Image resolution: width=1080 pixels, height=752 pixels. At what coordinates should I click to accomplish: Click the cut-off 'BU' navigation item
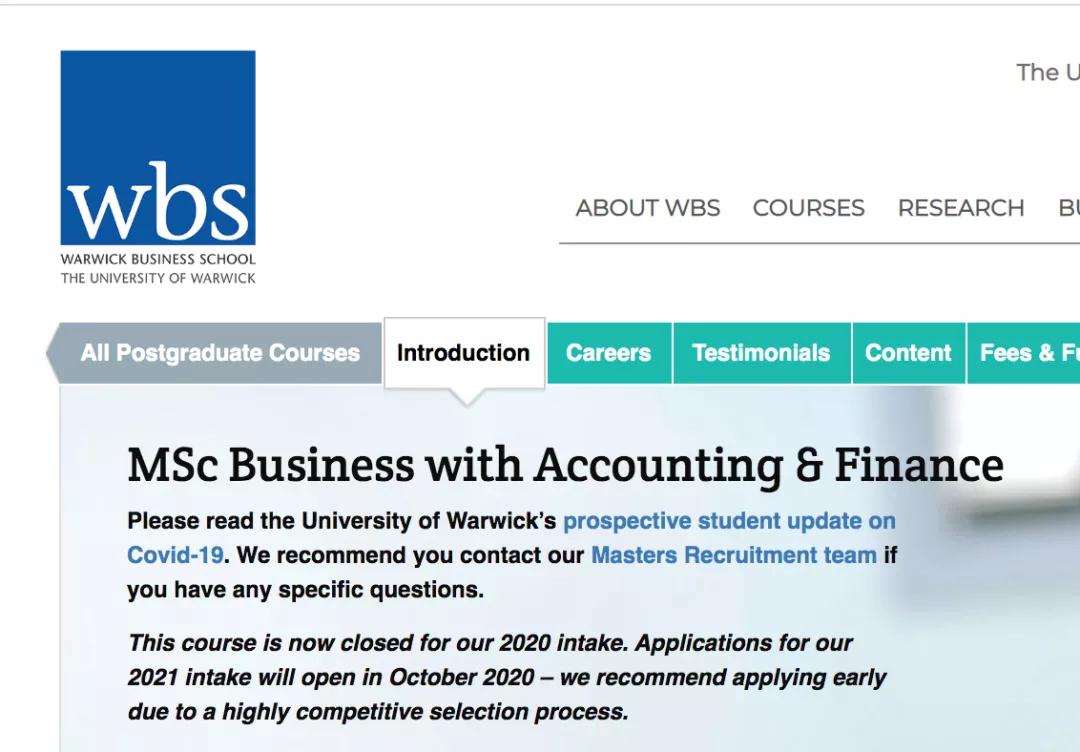(x=1068, y=208)
